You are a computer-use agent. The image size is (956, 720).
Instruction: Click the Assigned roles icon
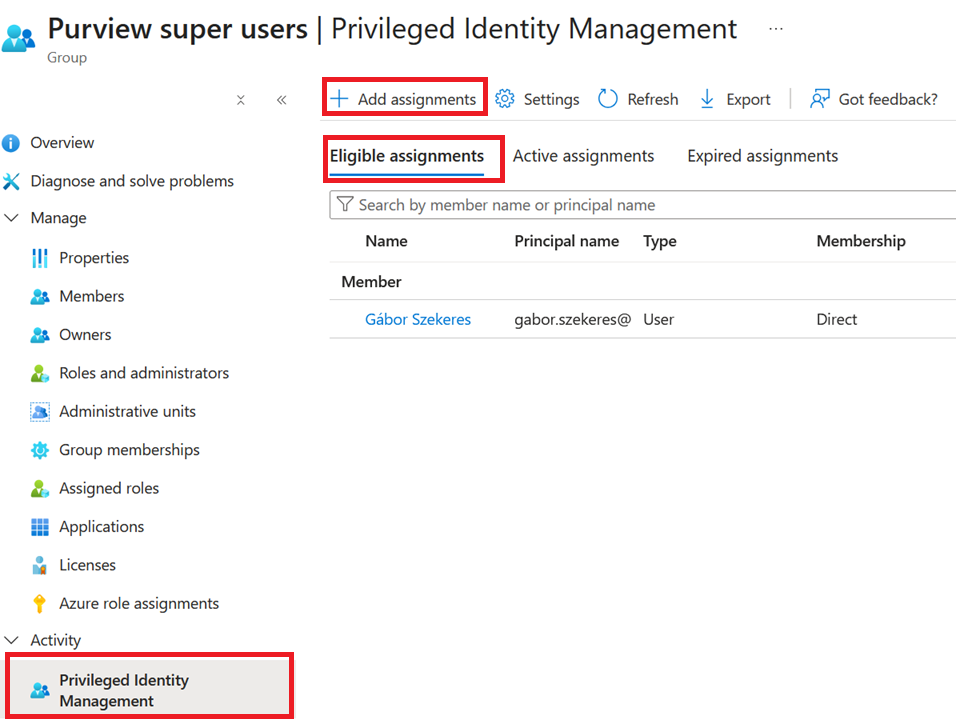tap(40, 488)
